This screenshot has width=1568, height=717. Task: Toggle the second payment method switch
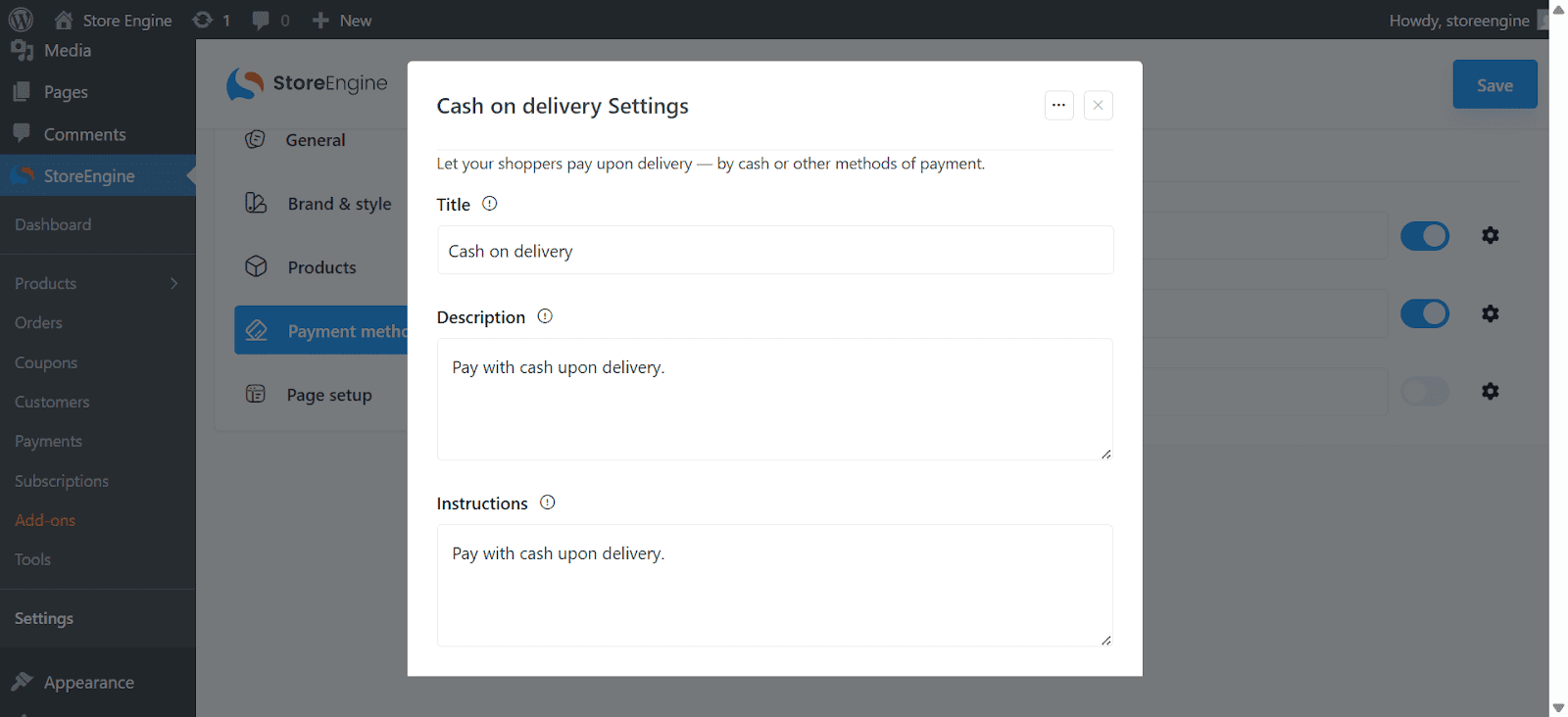click(1424, 313)
